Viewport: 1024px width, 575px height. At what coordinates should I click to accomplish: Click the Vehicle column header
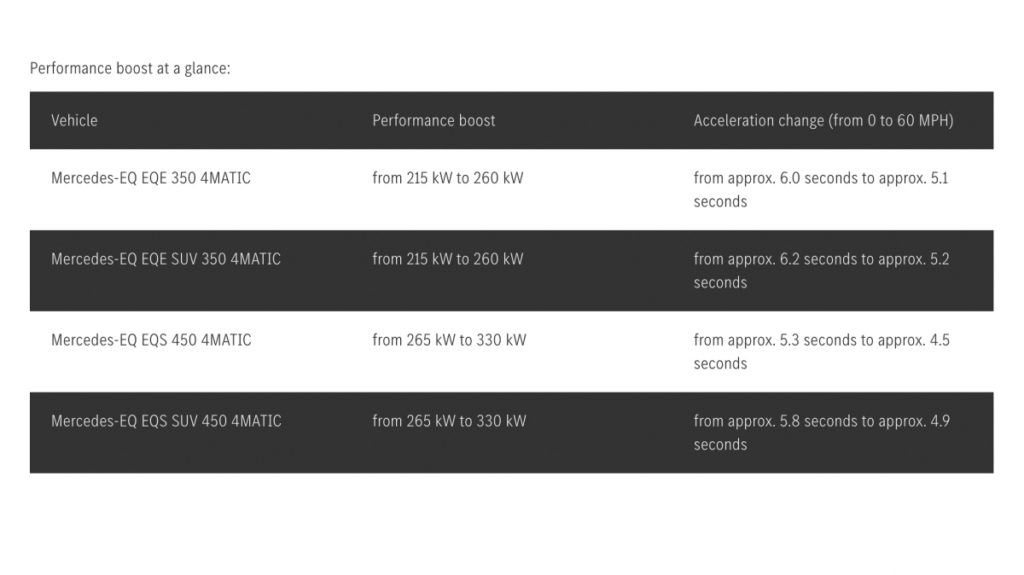pos(74,120)
